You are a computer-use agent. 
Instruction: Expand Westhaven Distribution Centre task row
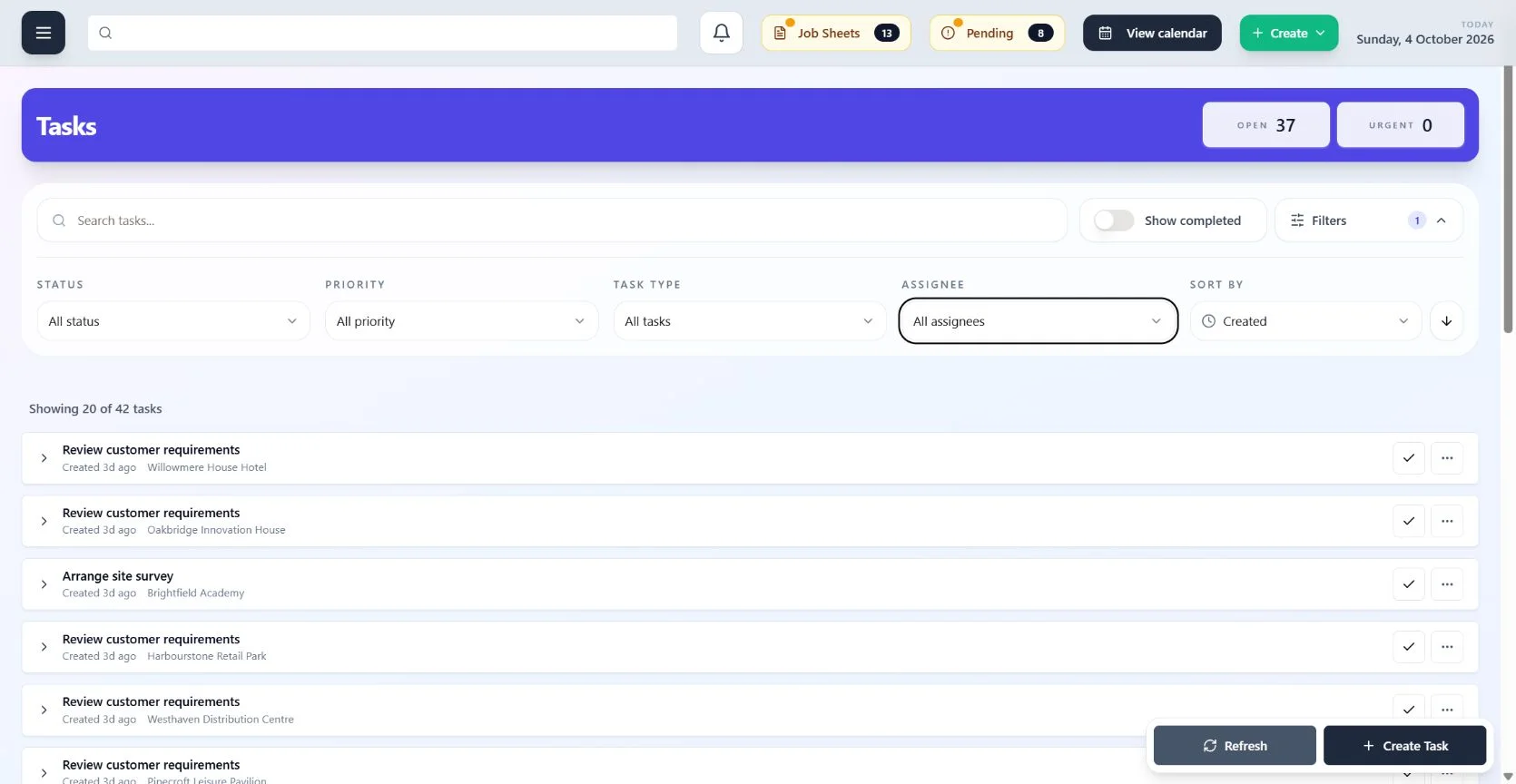click(44, 710)
